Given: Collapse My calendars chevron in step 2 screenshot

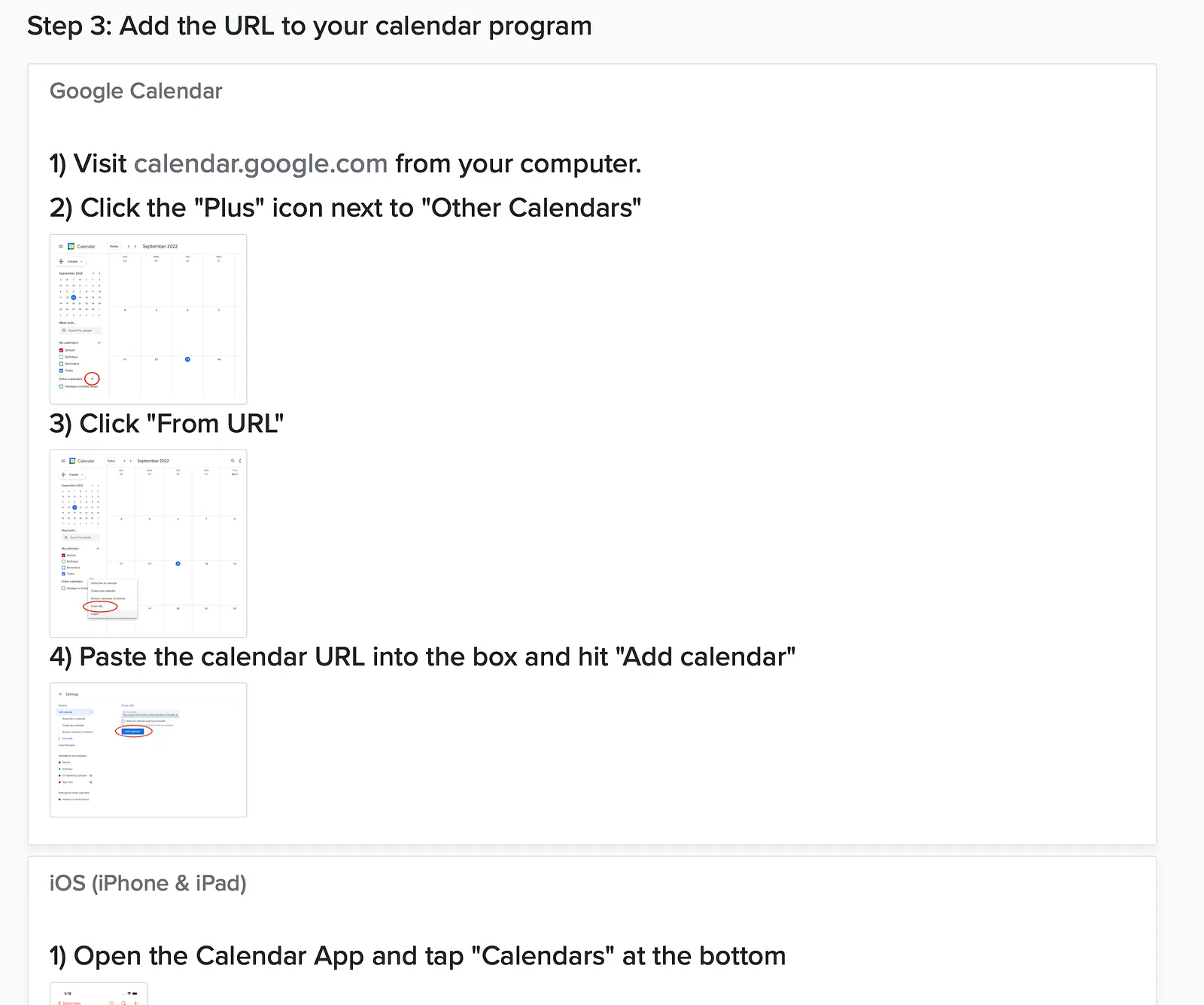Looking at the screenshot, I should [99, 343].
